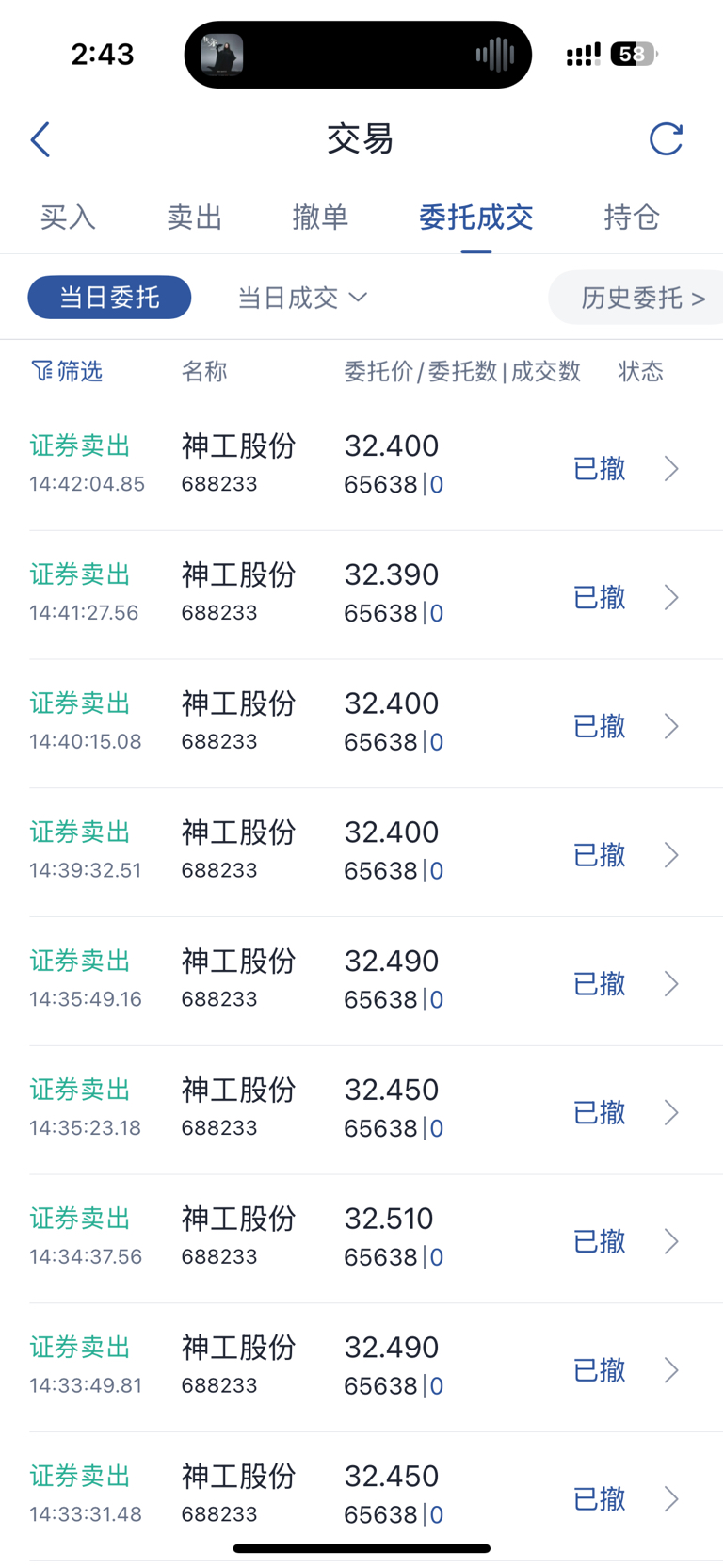Switch to the 撤单 tab
This screenshot has width=724, height=1568.
(320, 218)
